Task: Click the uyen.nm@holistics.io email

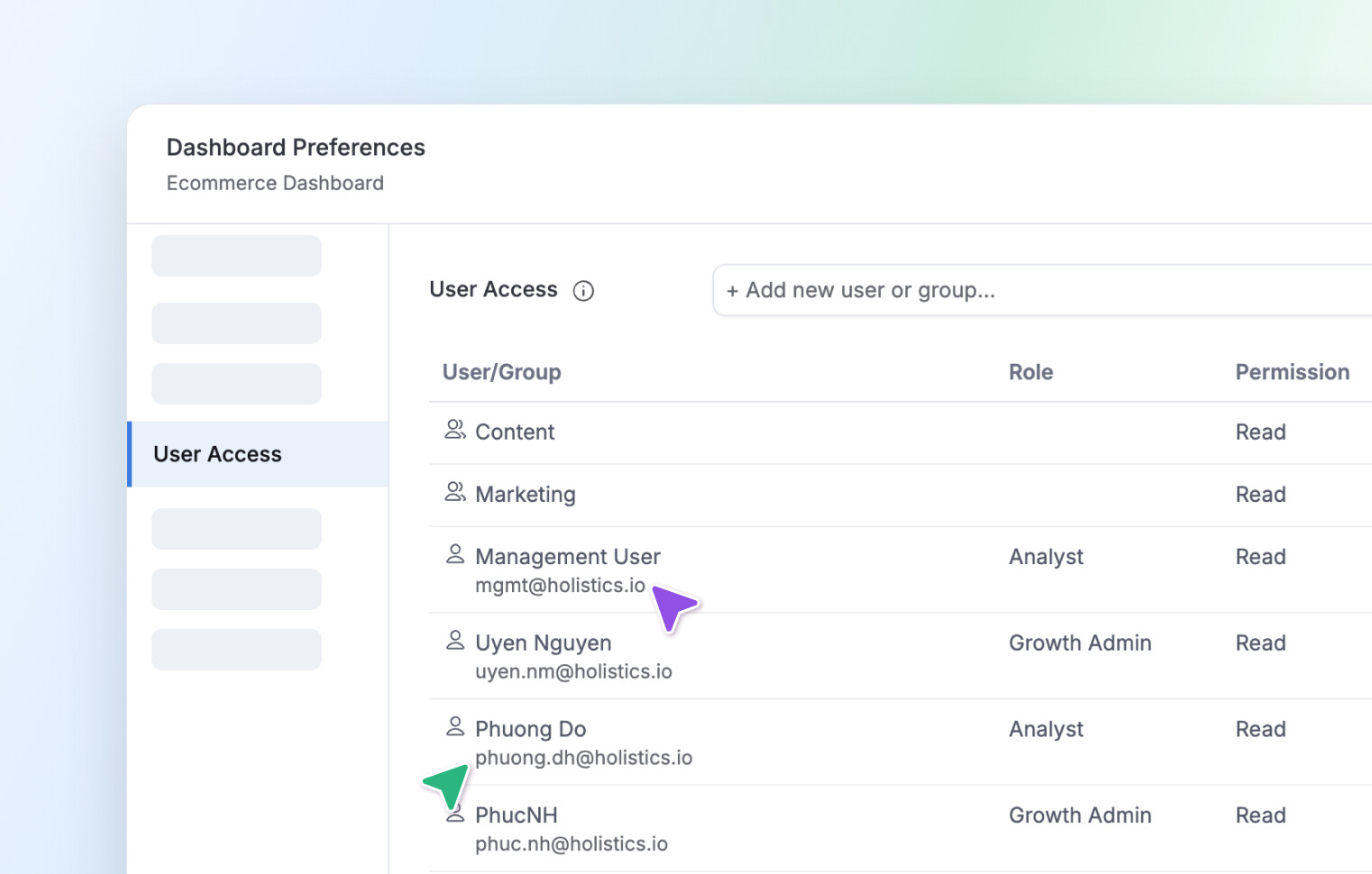Action: pos(573,672)
